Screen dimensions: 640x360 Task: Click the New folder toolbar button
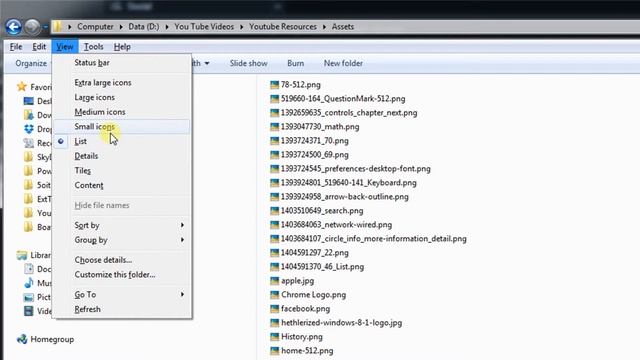(343, 63)
